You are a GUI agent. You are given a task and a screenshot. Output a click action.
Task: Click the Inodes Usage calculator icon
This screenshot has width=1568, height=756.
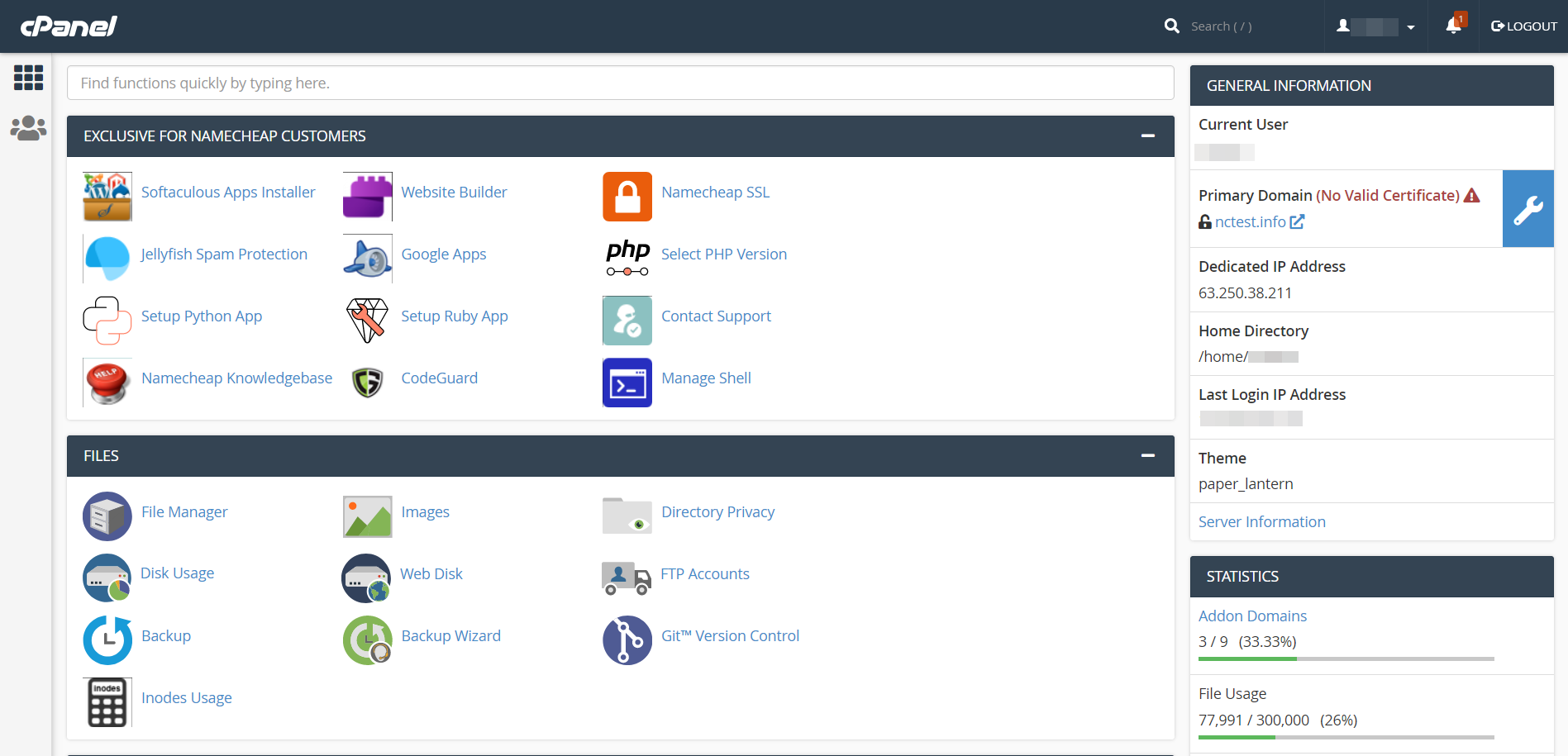pos(107,702)
